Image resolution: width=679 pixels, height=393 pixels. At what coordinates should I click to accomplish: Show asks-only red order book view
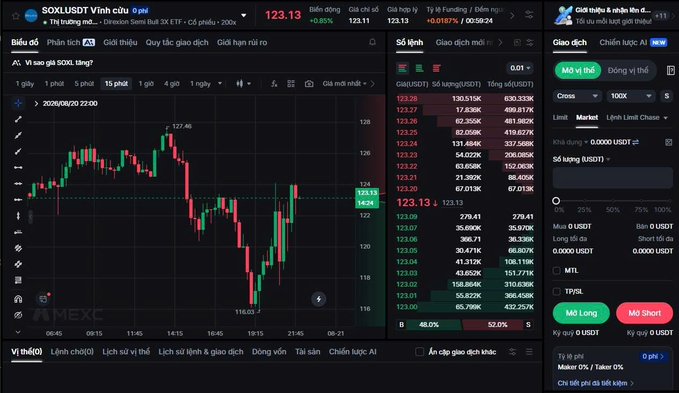pos(436,68)
